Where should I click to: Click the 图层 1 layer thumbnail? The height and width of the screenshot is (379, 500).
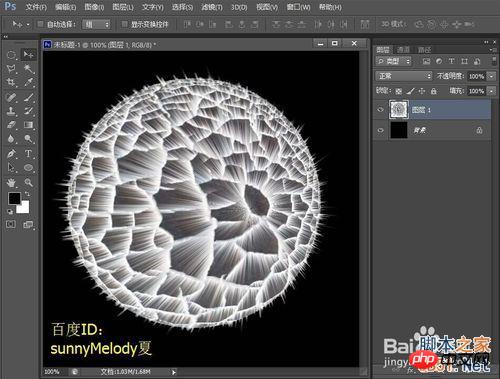[399, 109]
